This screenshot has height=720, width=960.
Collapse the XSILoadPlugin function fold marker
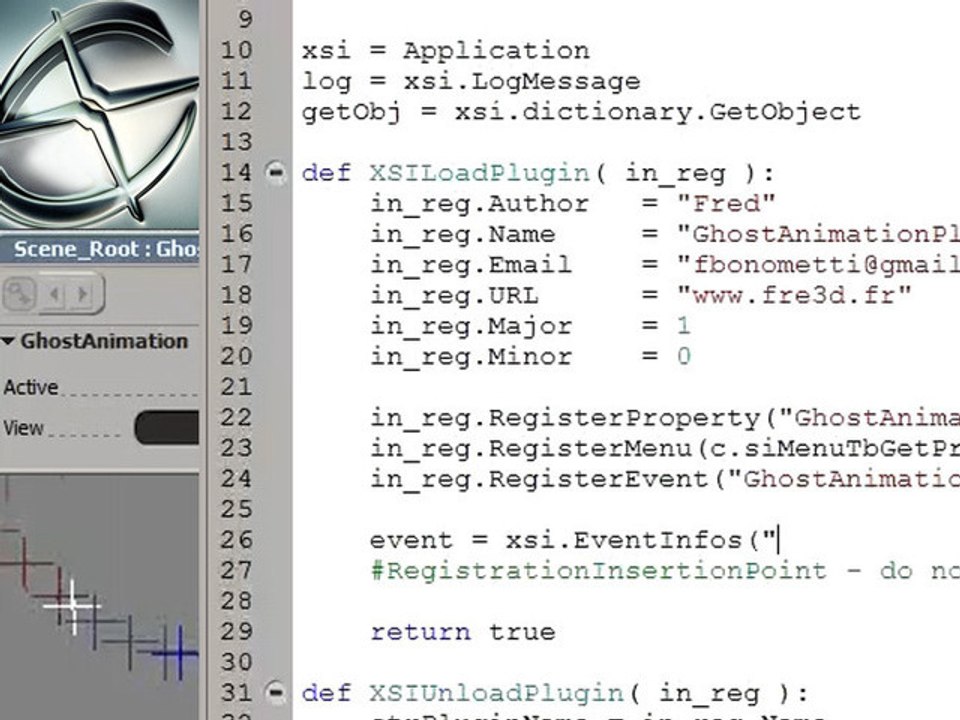click(x=276, y=172)
